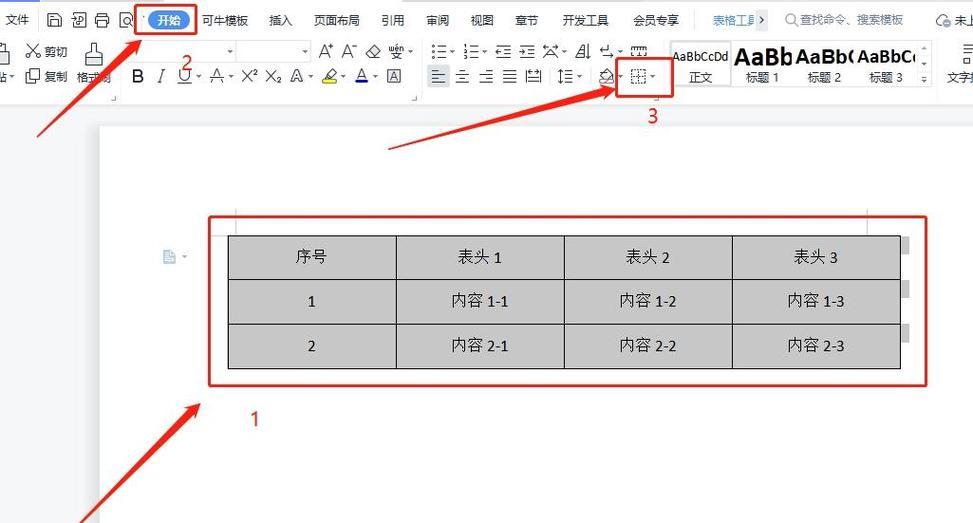The image size is (973, 523).
Task: Switch to the 页面布局 tab
Action: click(336, 20)
